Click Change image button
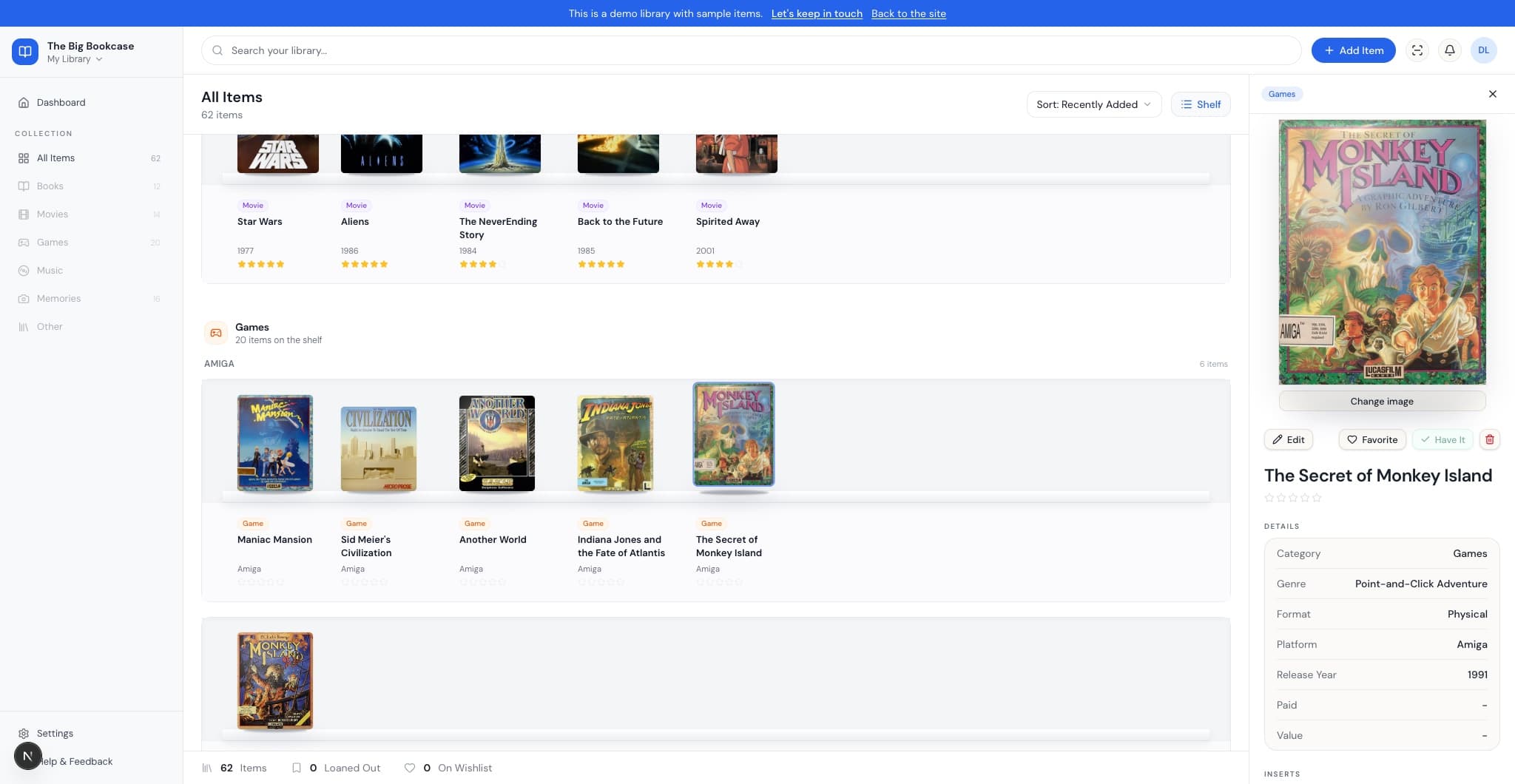 tap(1382, 401)
